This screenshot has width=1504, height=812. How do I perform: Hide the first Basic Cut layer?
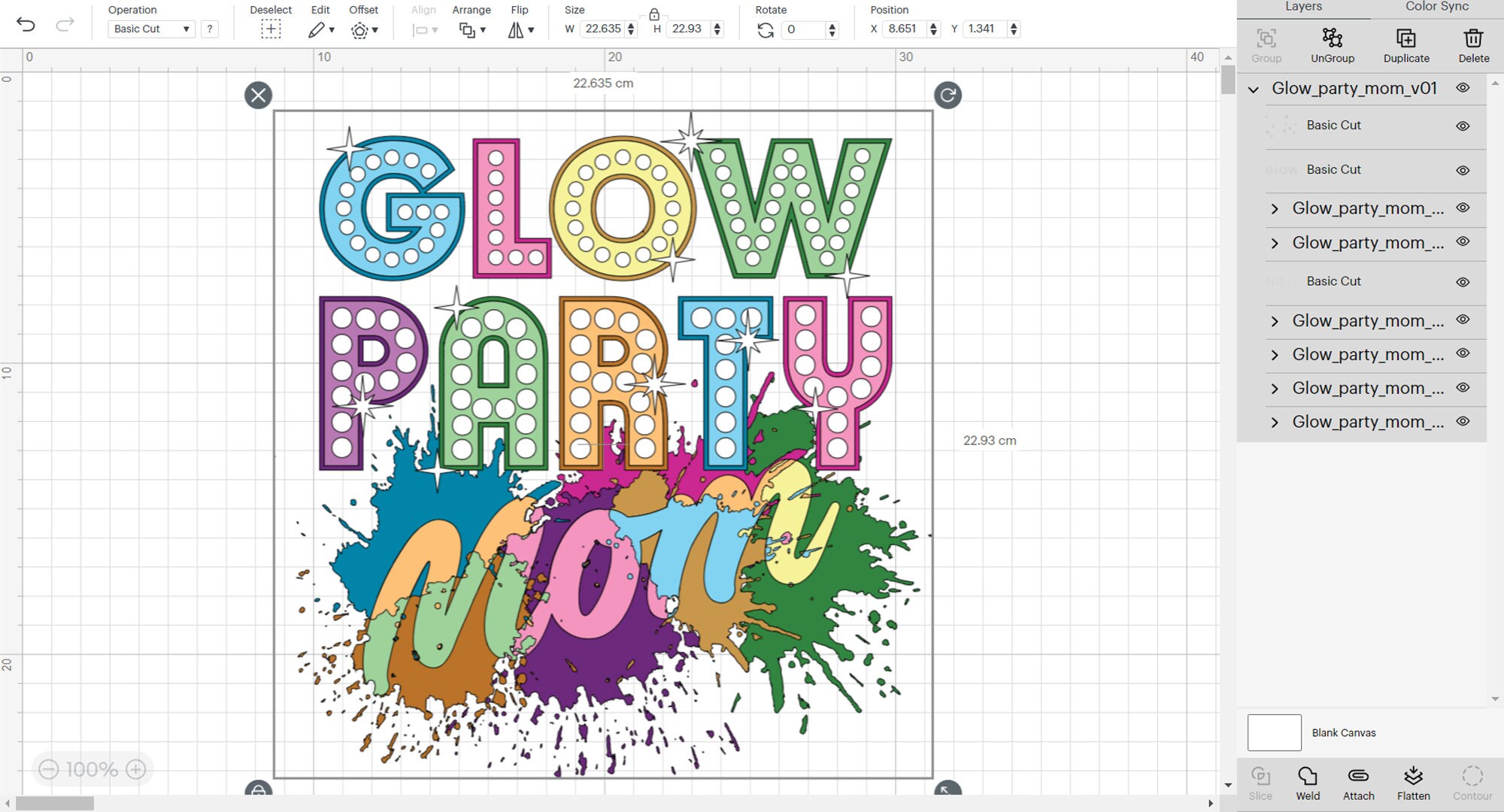pyautogui.click(x=1463, y=126)
